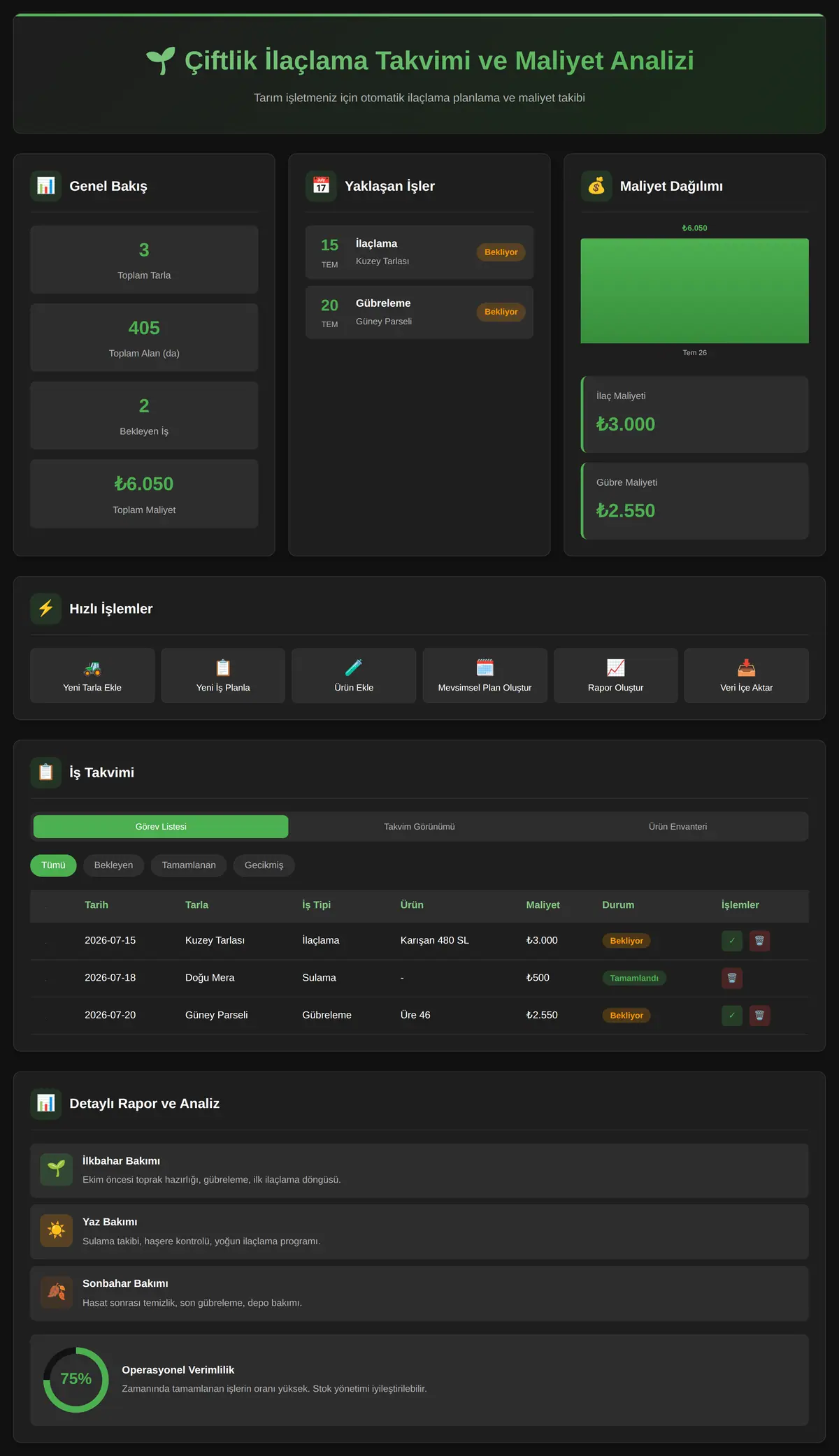This screenshot has width=839, height=1456.
Task: Click the Gübre Maliyeti ₺2.550 card
Action: pos(695,501)
